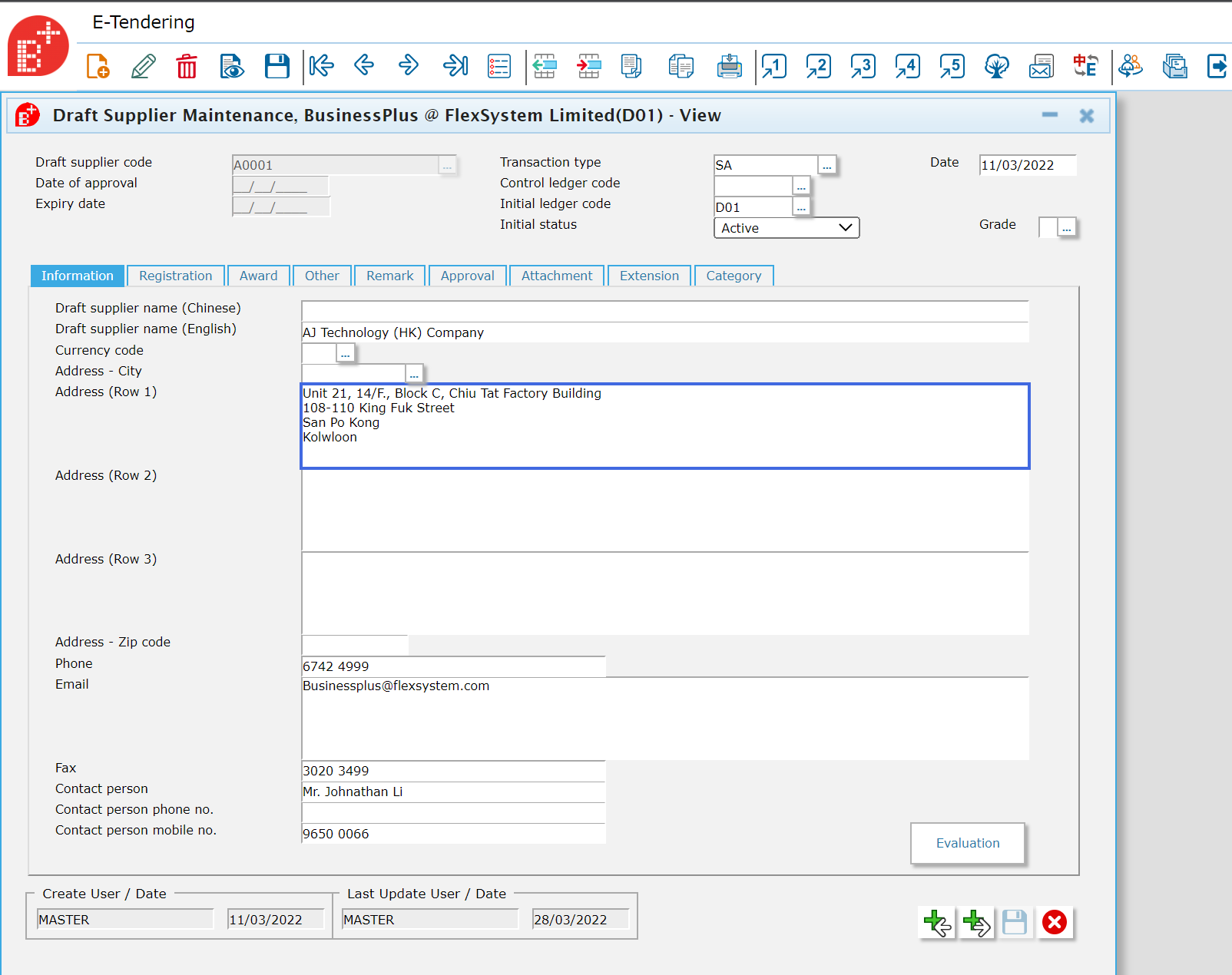This screenshot has height=975, width=1232.
Task: Click the Draft supplier name (Chinese) field
Action: pos(665,311)
